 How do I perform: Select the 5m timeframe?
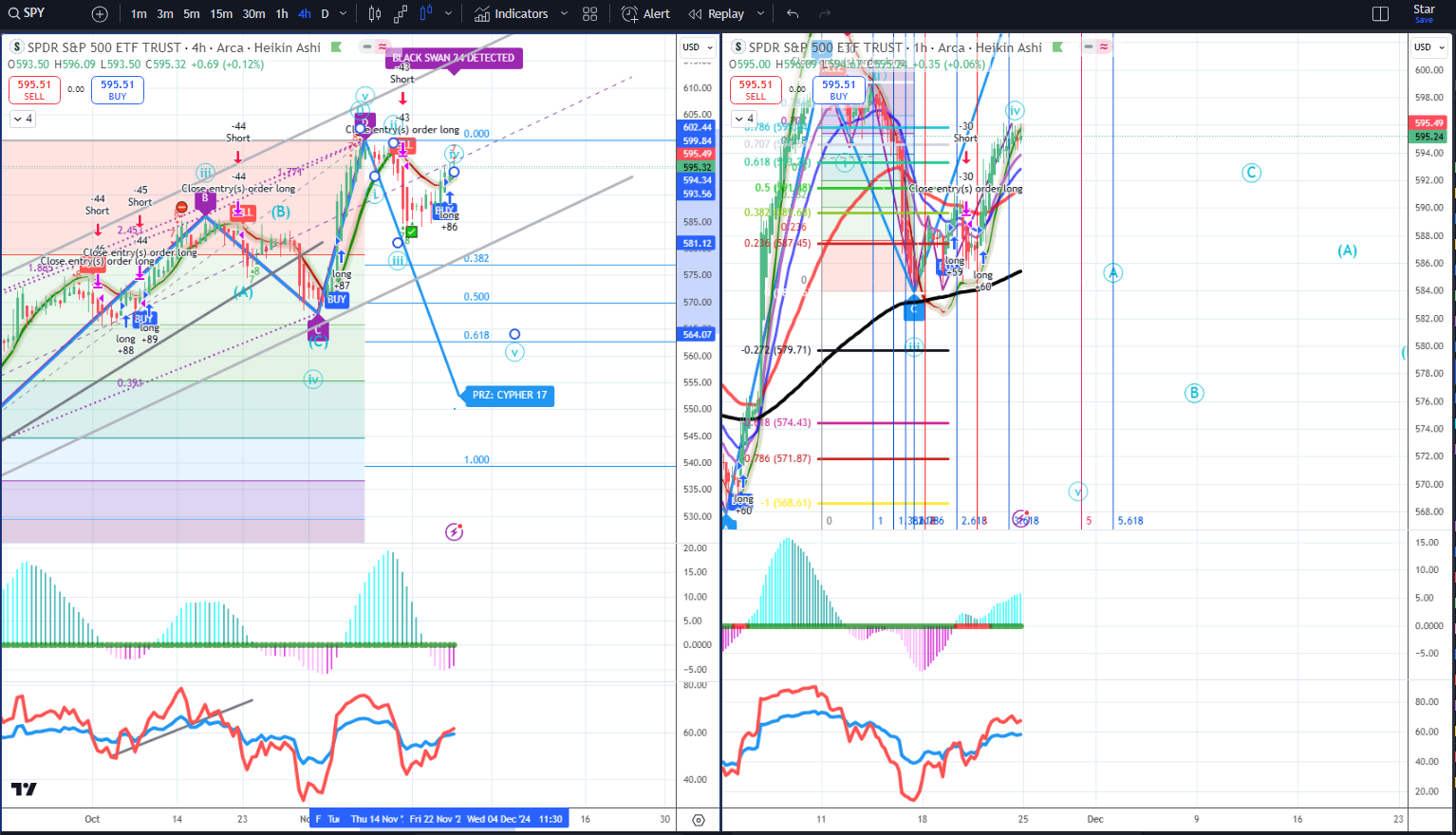point(192,14)
